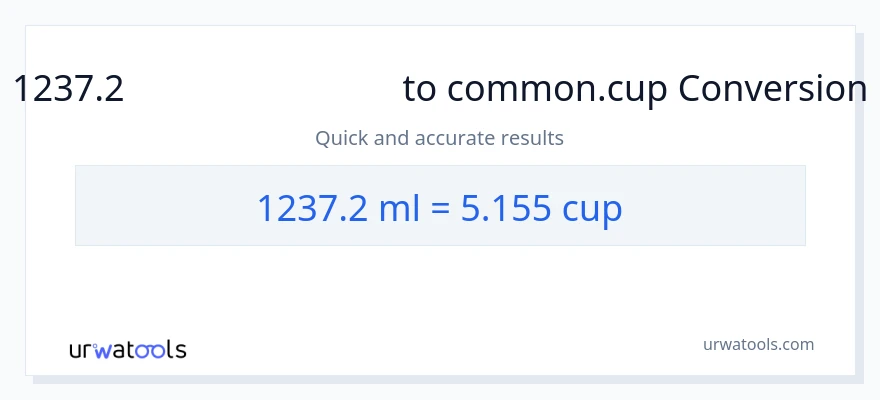Click the word 'to' in the heading
This screenshot has width=880, height=400.
pyautogui.click(x=420, y=90)
